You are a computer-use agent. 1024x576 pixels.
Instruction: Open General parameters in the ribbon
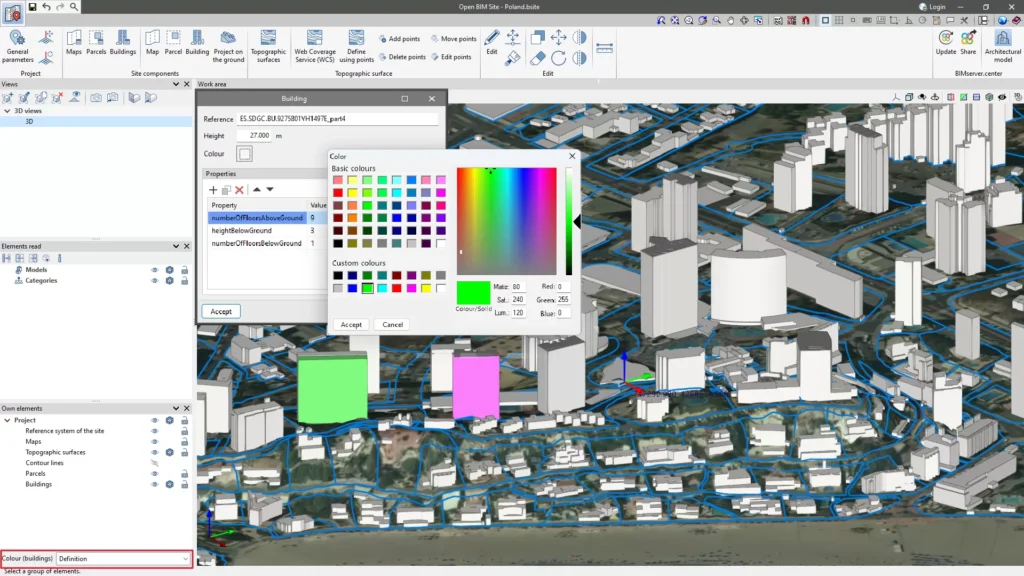[18, 46]
